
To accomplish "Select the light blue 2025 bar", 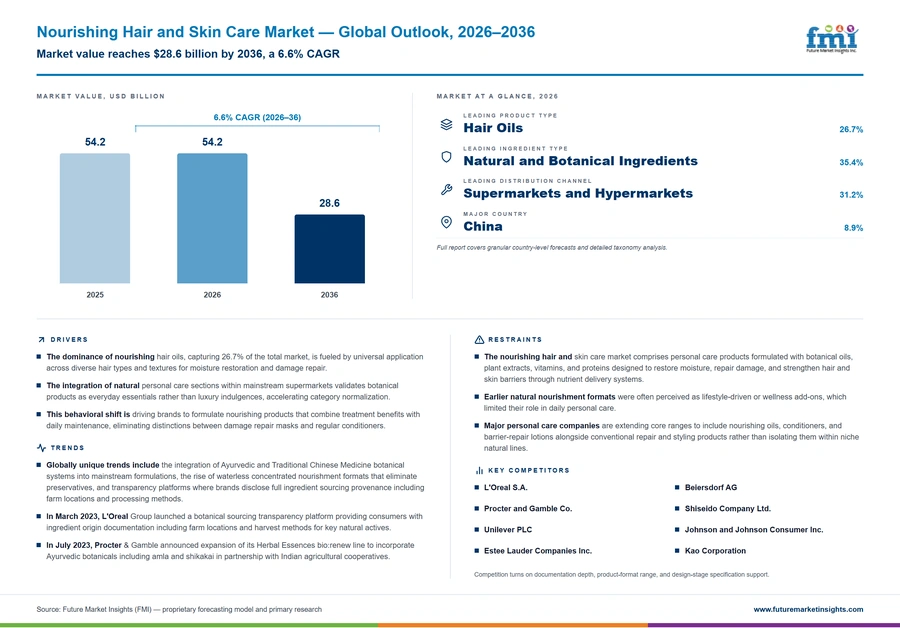I will pos(95,218).
